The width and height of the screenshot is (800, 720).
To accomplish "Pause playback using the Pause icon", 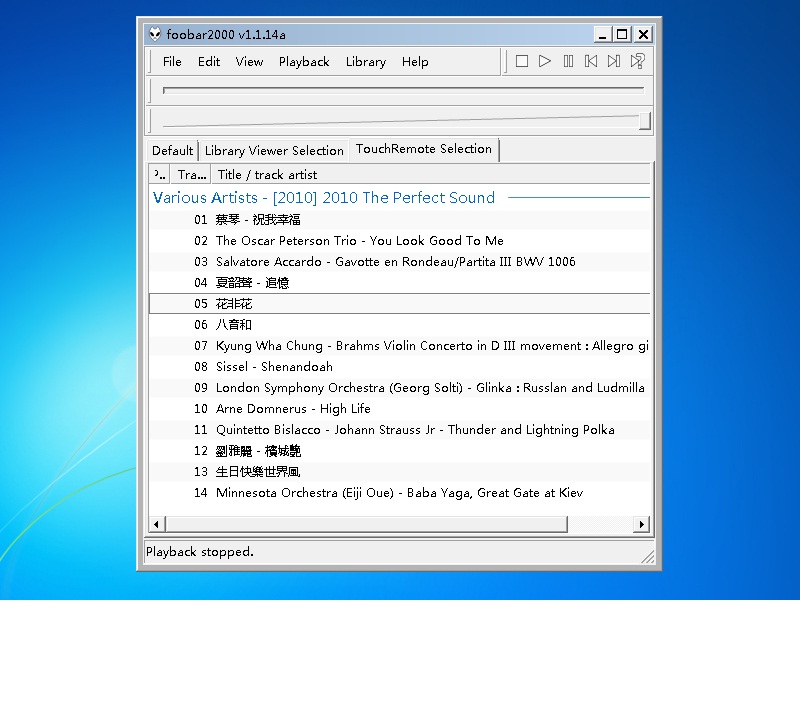I will (x=568, y=62).
